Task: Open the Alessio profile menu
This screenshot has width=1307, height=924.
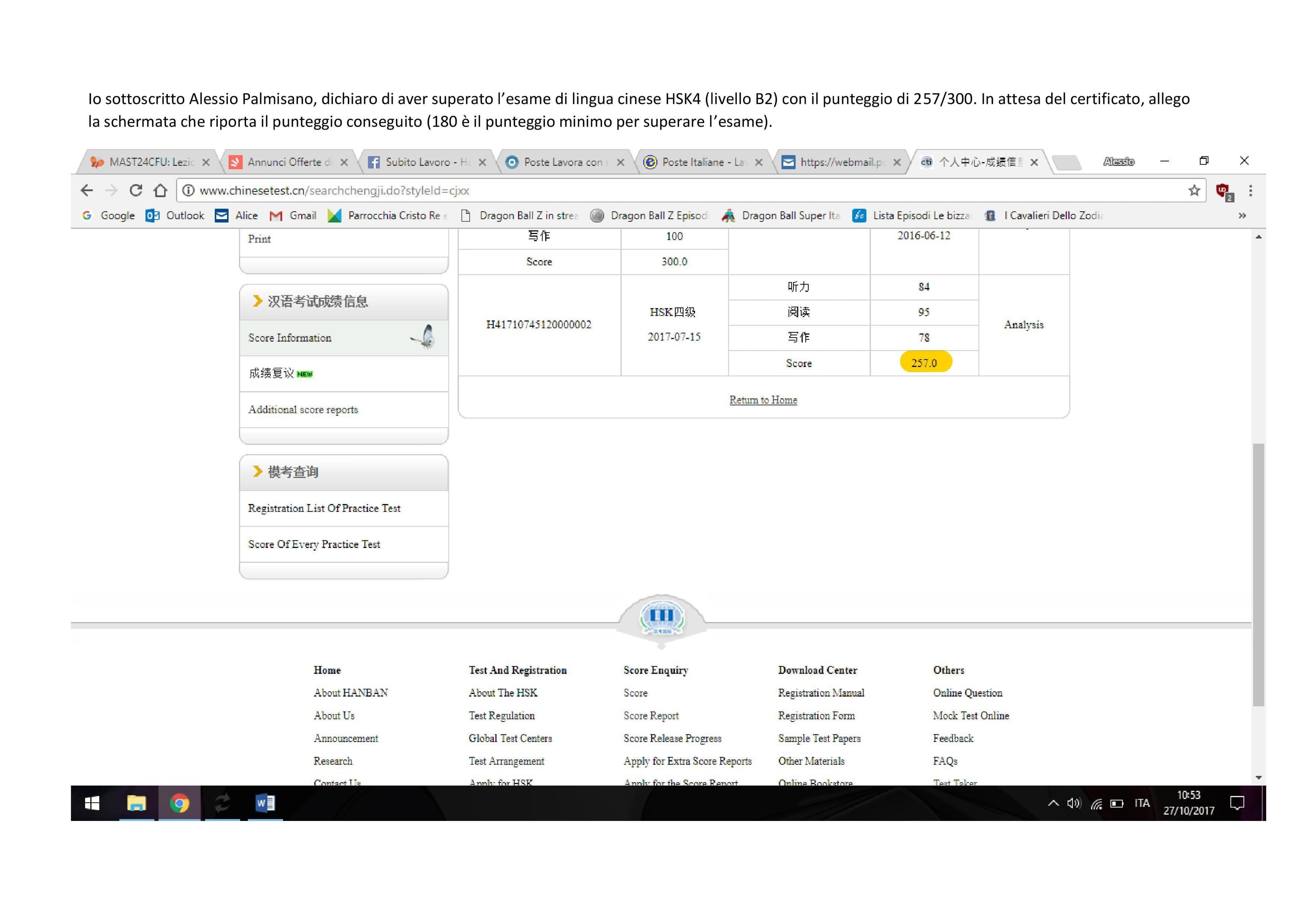Action: (1118, 162)
